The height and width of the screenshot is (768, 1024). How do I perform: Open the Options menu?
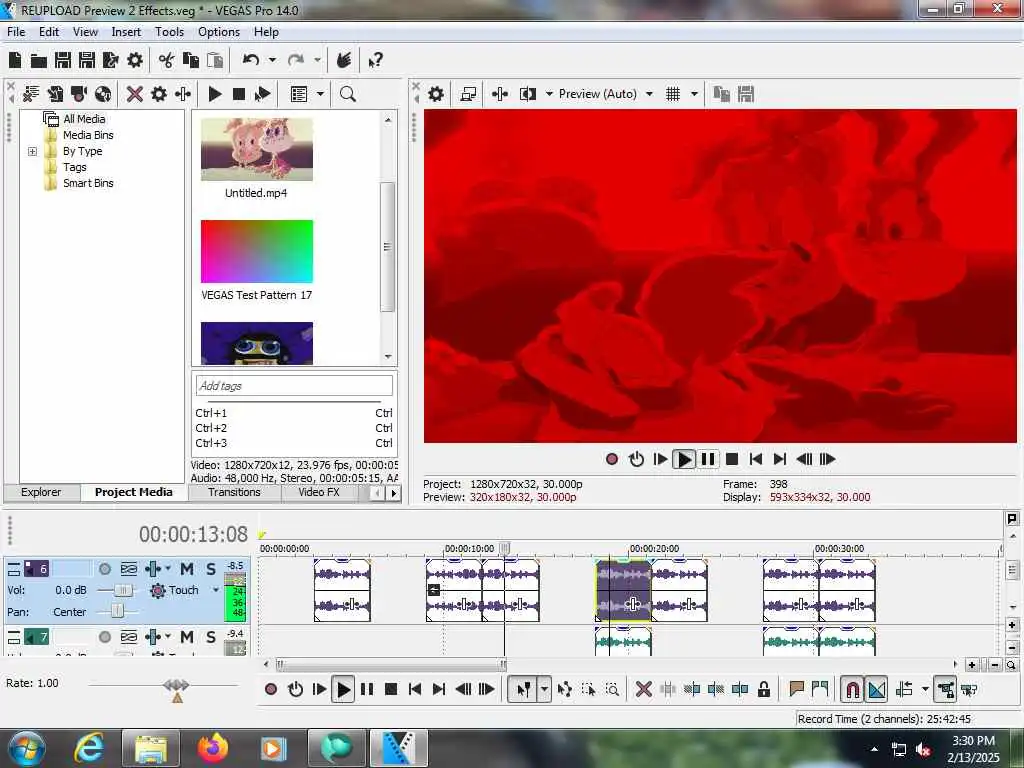coord(219,32)
